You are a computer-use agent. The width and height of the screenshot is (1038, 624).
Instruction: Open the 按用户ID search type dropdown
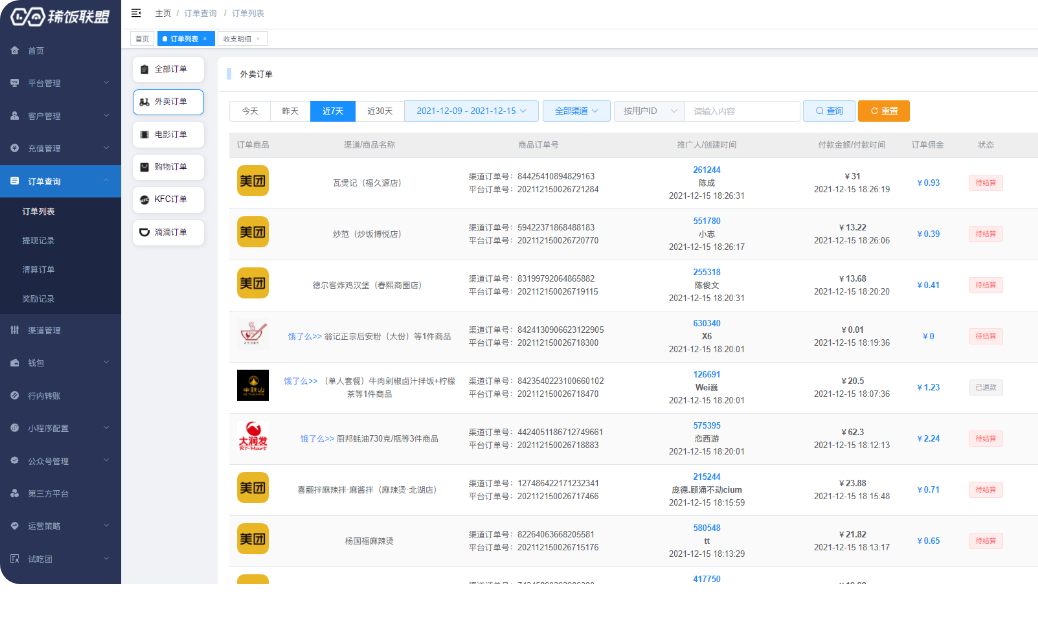pos(648,111)
